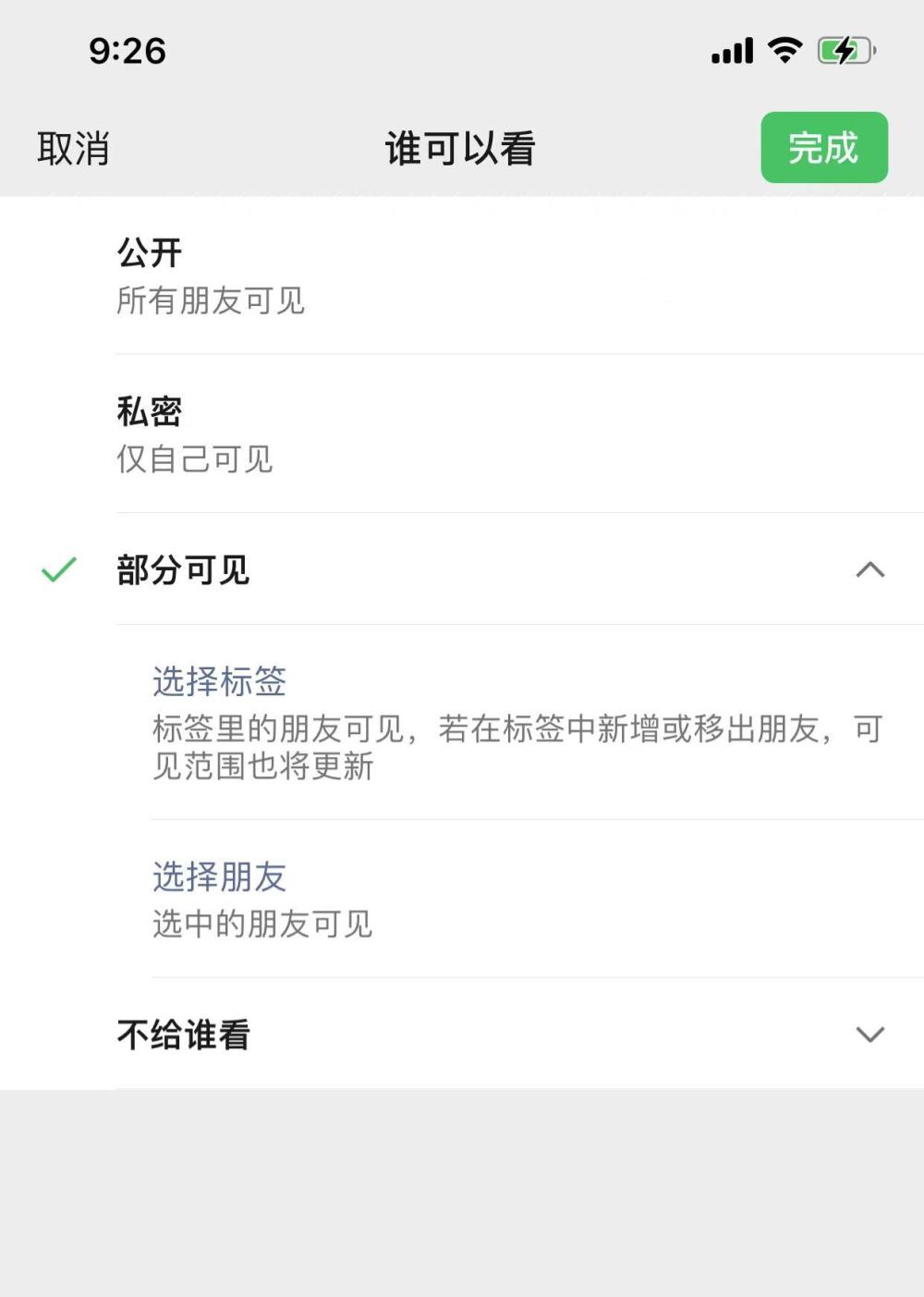Open the 选择朋友 friend picker
This screenshot has height=1297, width=924.
pos(219,876)
